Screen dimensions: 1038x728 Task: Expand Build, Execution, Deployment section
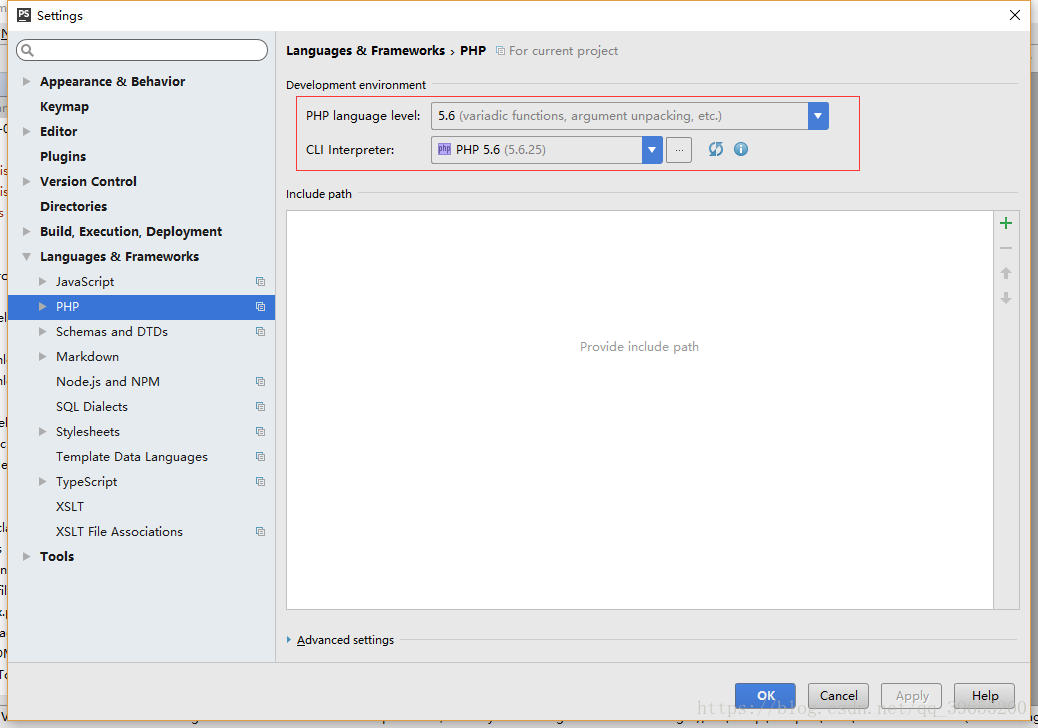(x=26, y=231)
